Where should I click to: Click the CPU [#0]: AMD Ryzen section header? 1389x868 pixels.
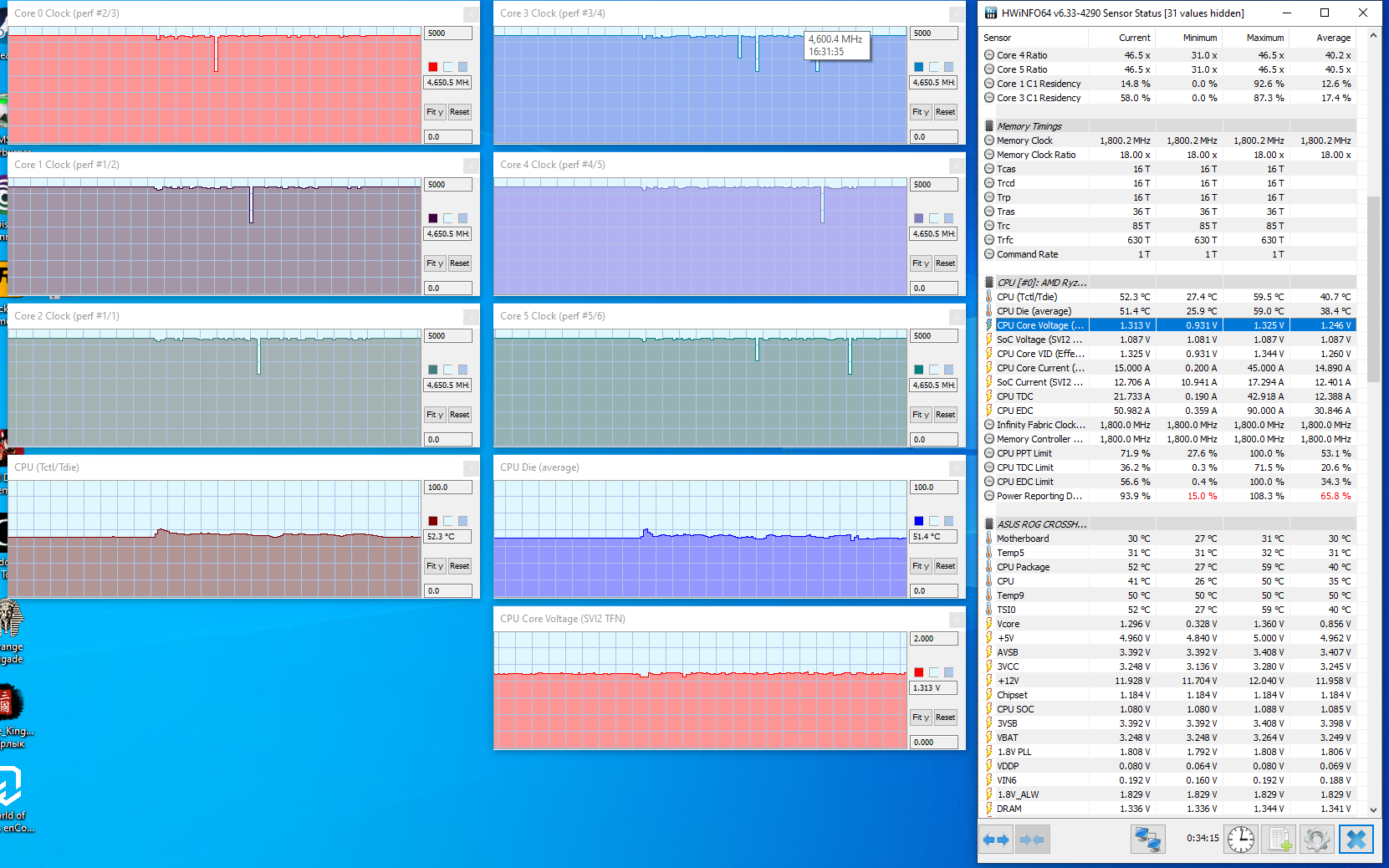pos(1041,283)
